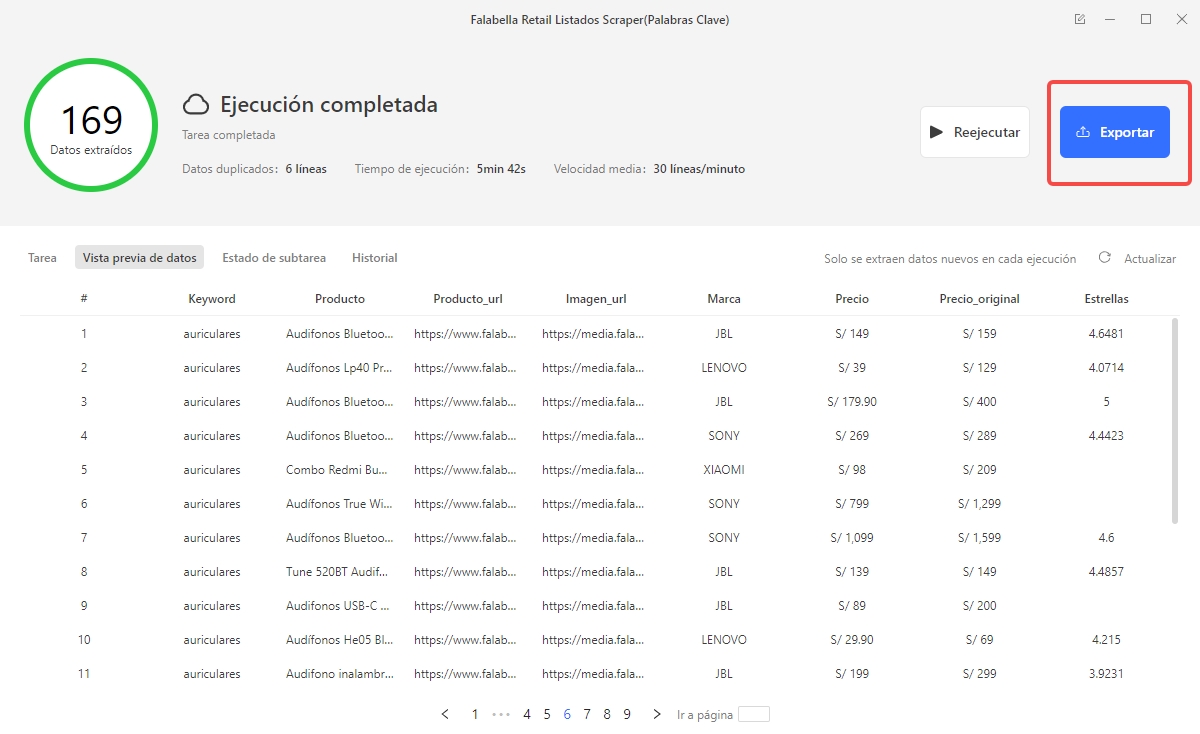Click the Actualizar refresh icon
Screen dimensions: 1200x734
point(1104,257)
